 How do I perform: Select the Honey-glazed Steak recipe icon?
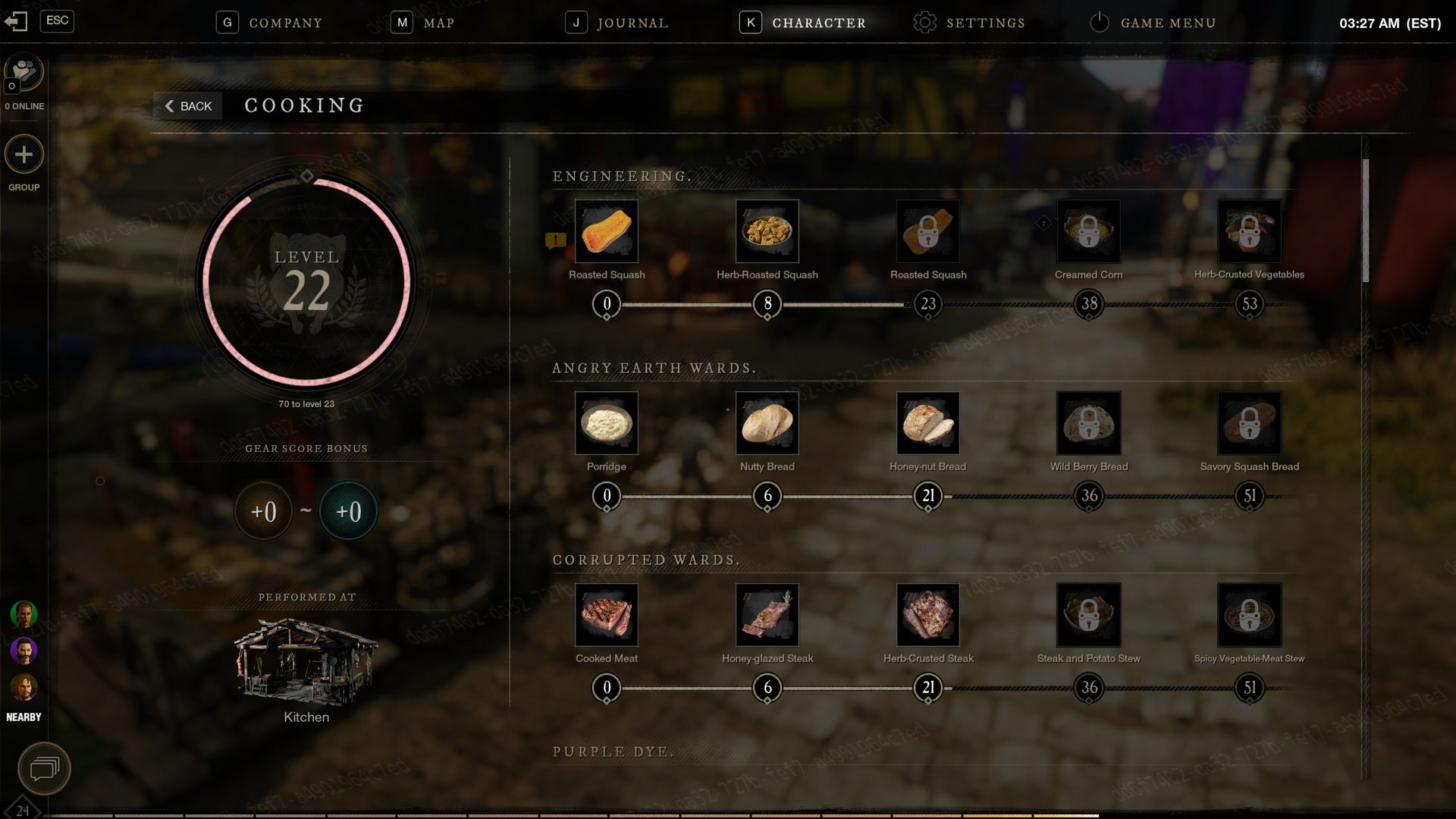(767, 615)
